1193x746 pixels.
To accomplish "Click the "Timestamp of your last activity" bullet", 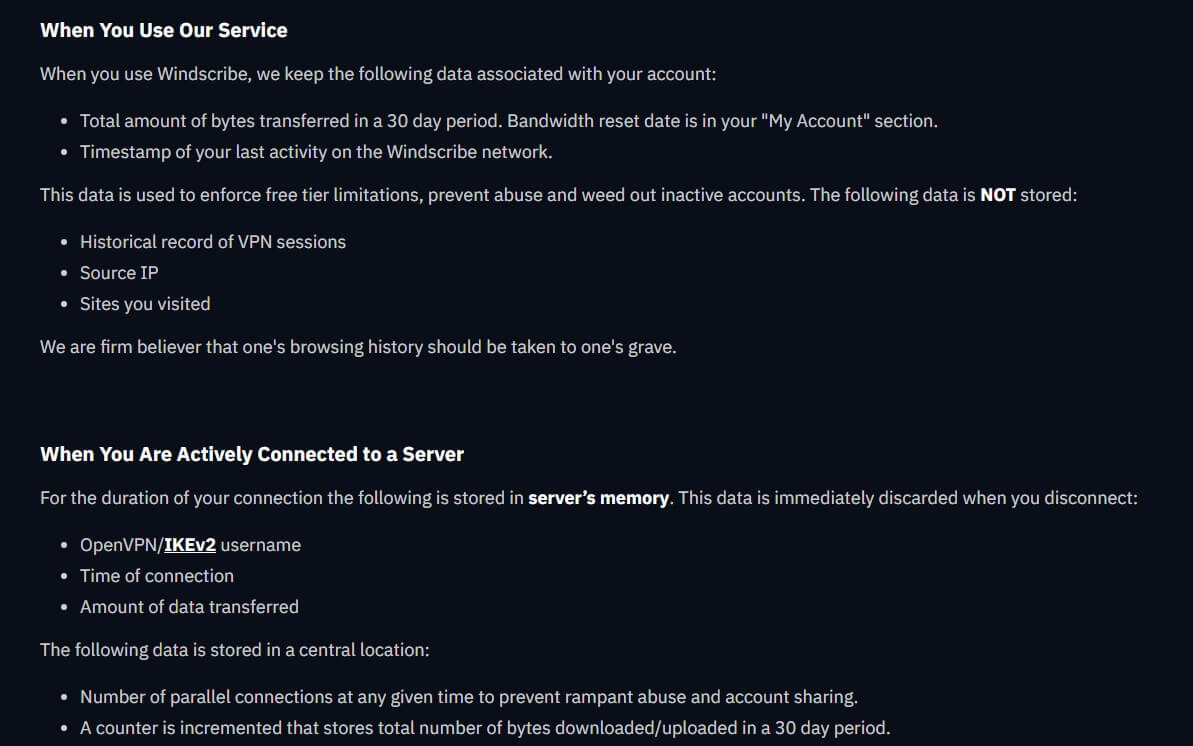I will (317, 151).
